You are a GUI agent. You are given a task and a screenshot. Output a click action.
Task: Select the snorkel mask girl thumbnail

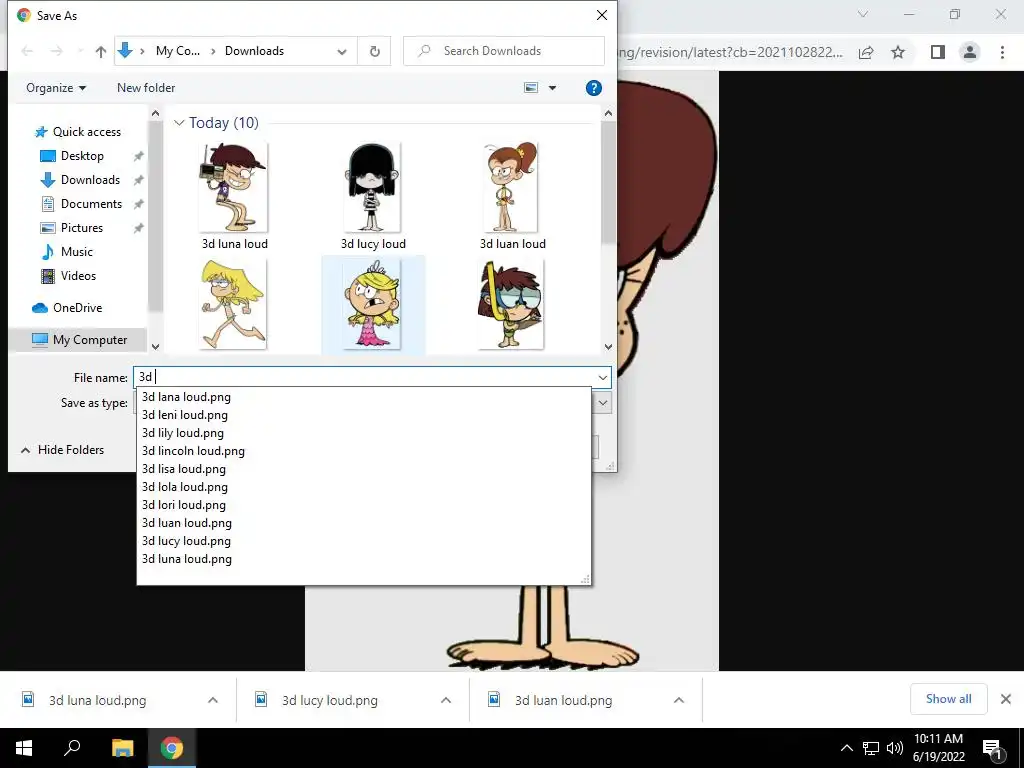coord(511,304)
